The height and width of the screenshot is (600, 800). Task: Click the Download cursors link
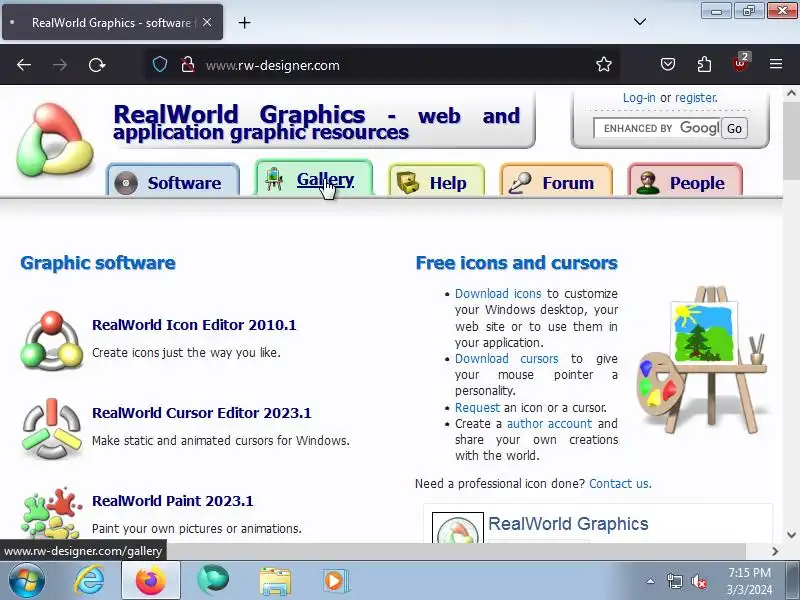[507, 359]
